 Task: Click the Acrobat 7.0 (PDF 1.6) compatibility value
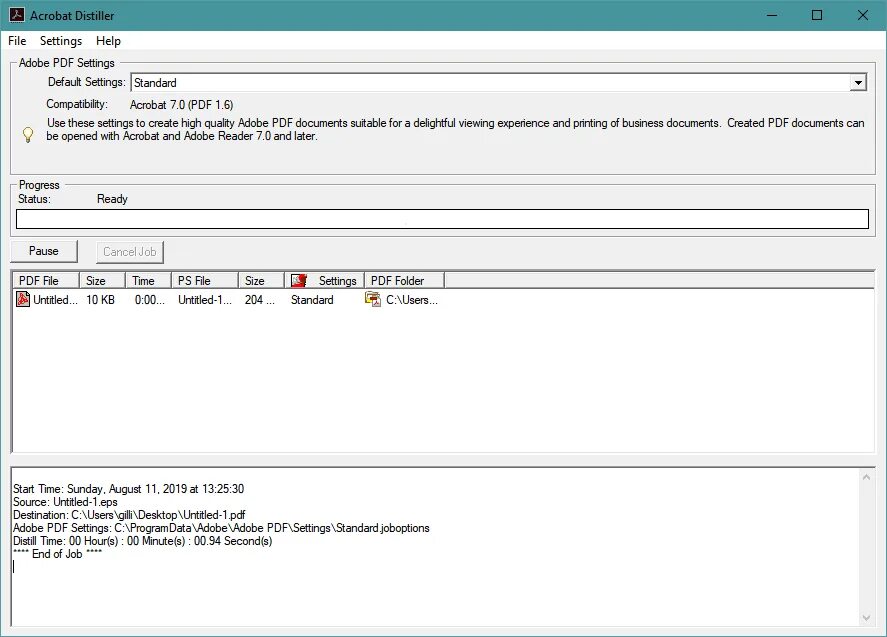[x=182, y=105]
